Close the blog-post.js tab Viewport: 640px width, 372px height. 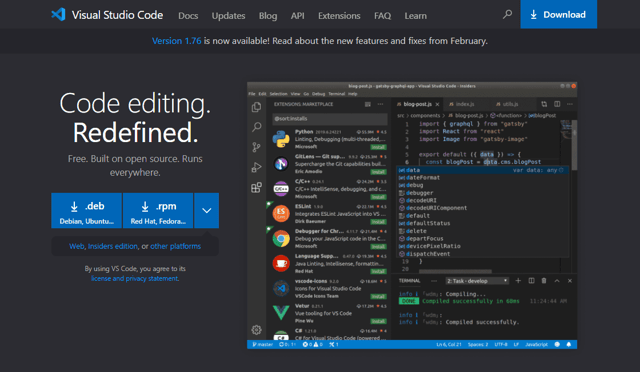(x=437, y=104)
